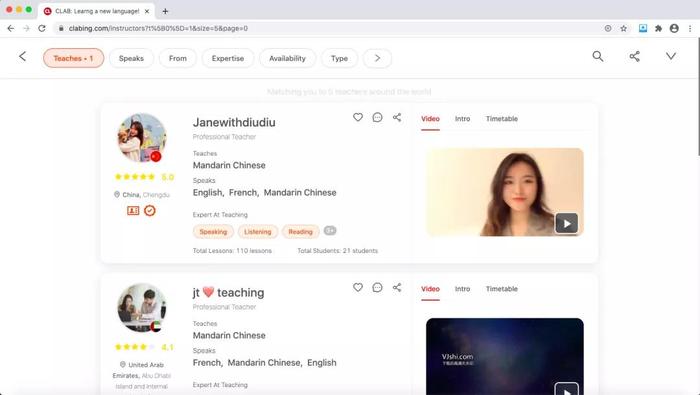Click 'Total Lessons: 110 lessons' text

(232, 251)
